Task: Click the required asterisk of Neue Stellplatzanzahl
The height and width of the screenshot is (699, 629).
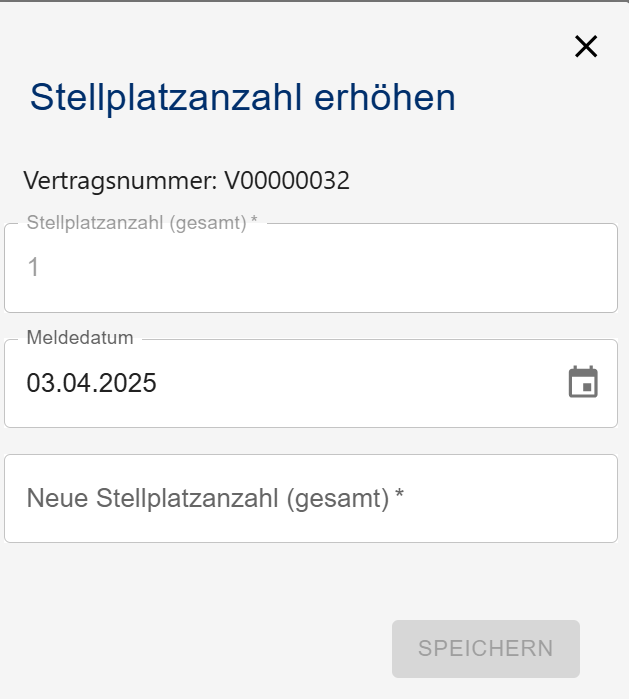Action: pyautogui.click(x=399, y=496)
